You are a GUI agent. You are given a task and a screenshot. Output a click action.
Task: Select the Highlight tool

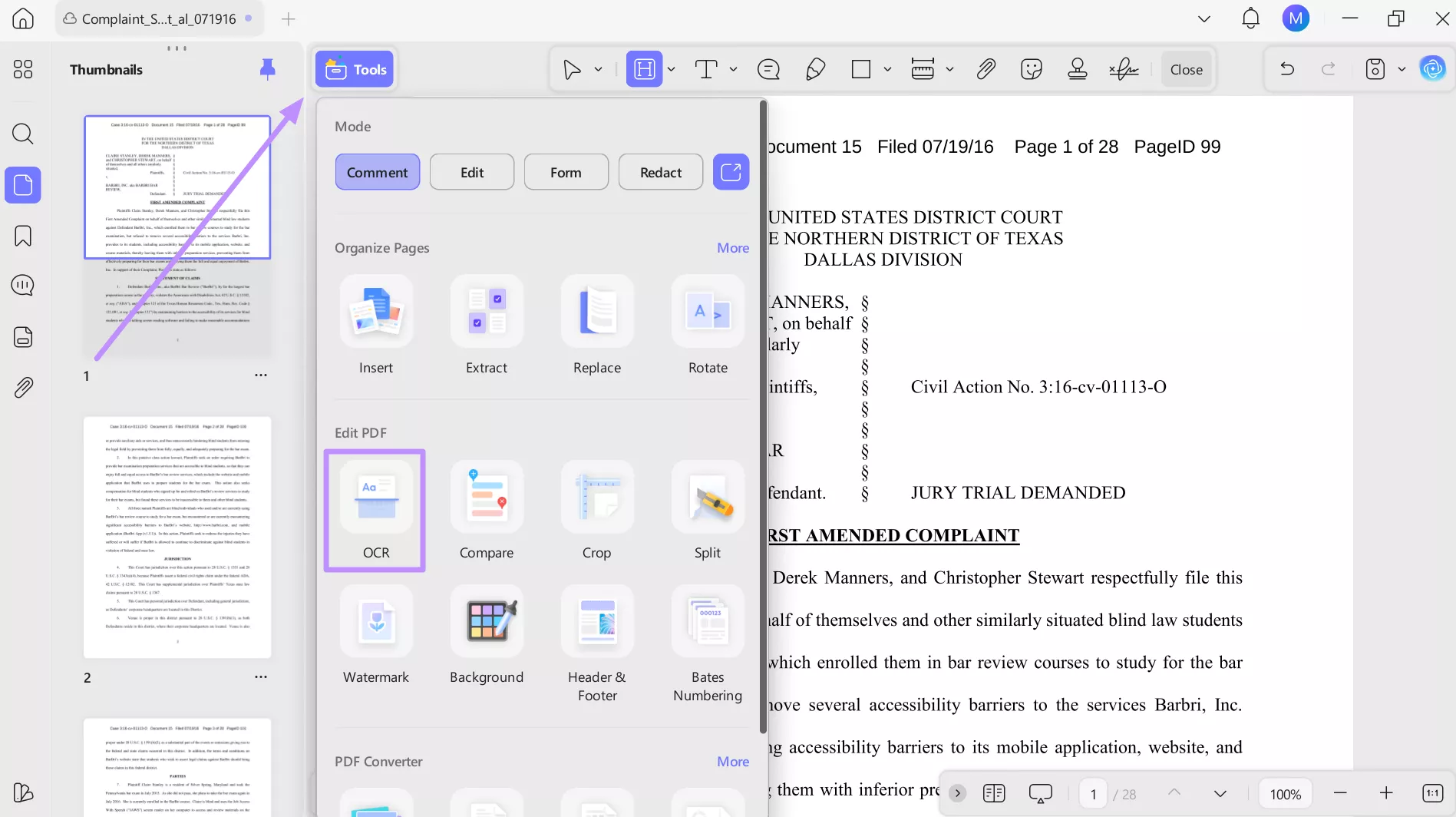pos(644,68)
